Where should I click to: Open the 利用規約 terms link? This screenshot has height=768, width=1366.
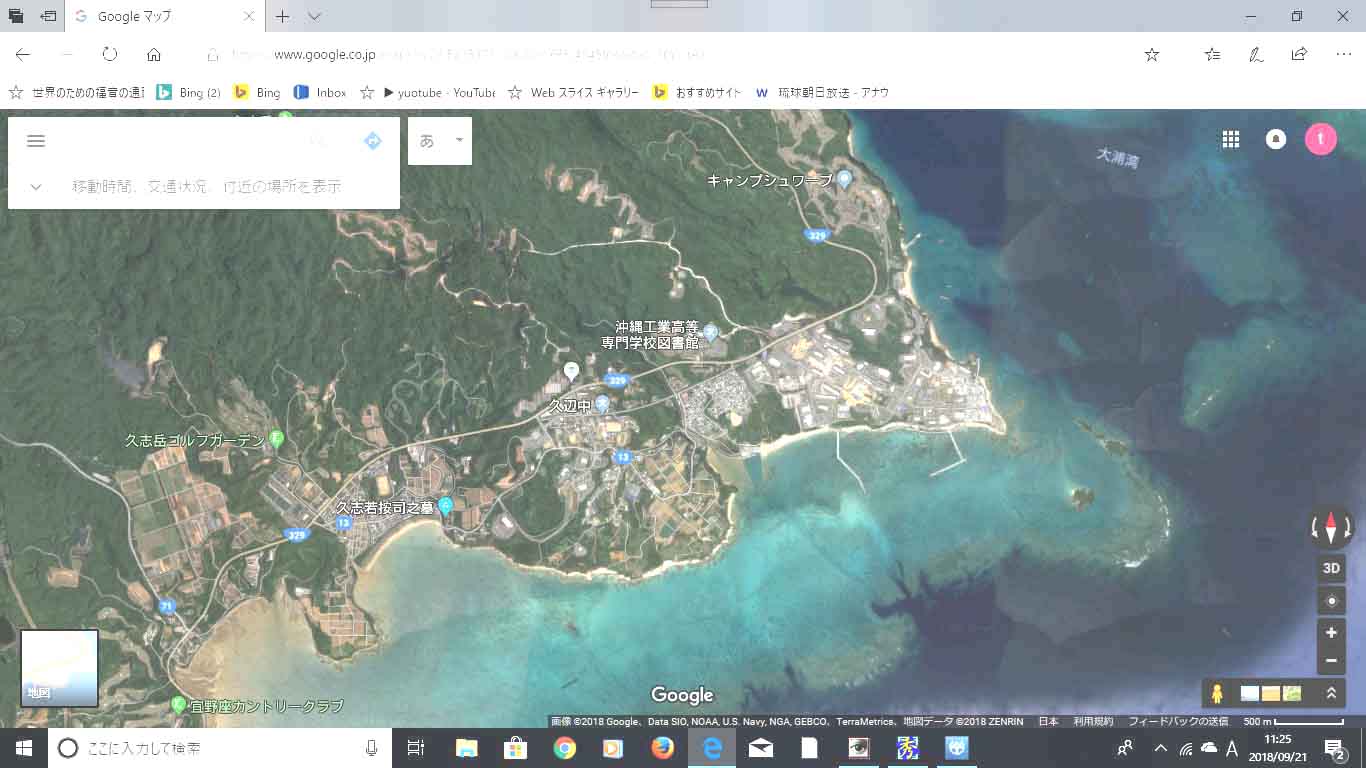click(1093, 721)
